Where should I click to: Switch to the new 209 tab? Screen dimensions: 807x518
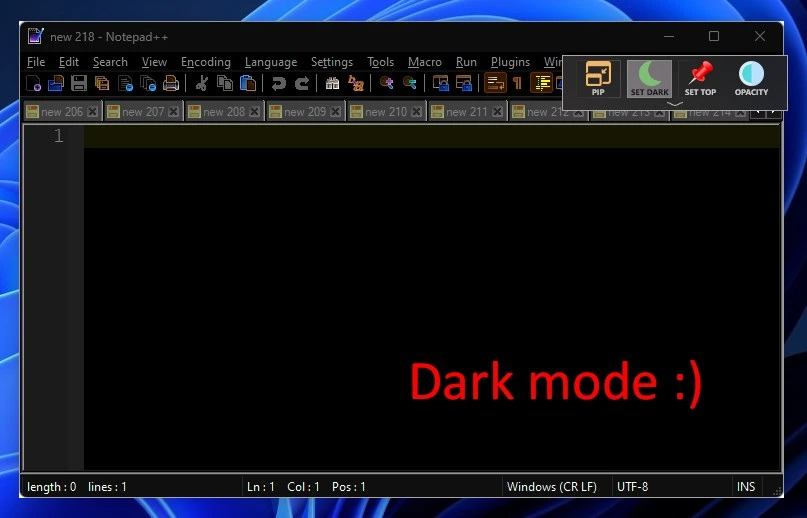(x=305, y=112)
